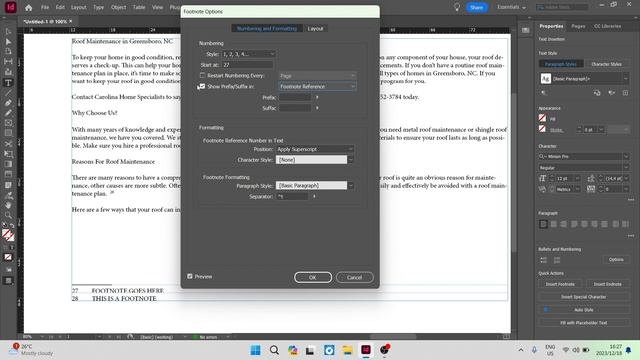This screenshot has height=360, width=640.
Task: Select the Gradient Feather tool
Action: click(x=8, y=174)
